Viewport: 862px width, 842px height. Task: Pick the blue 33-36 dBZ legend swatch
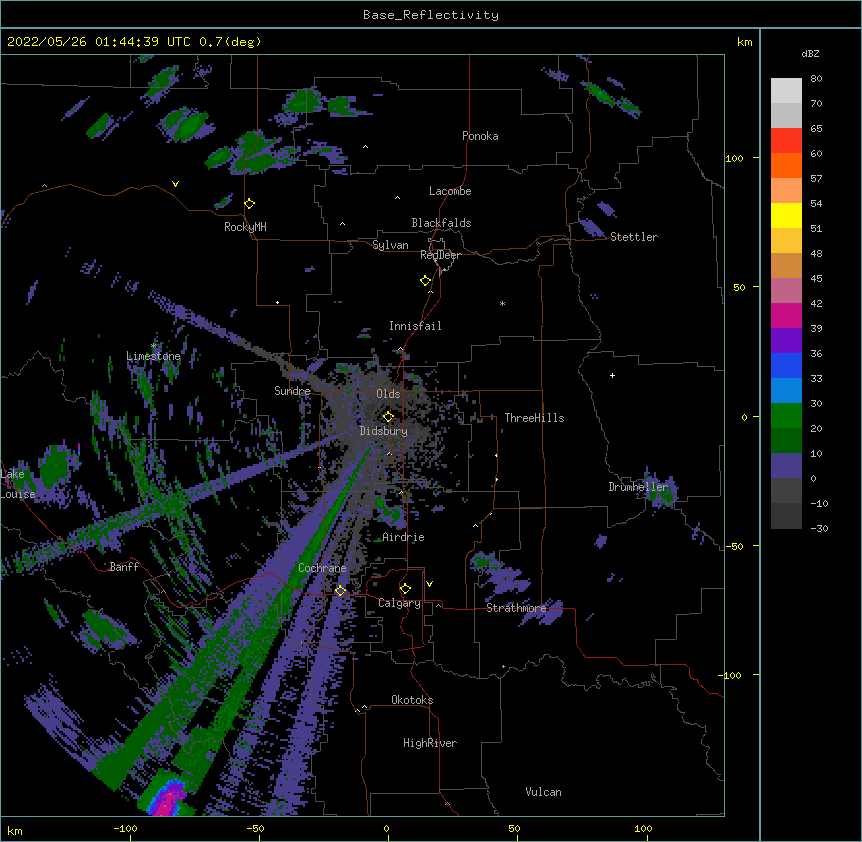(786, 365)
